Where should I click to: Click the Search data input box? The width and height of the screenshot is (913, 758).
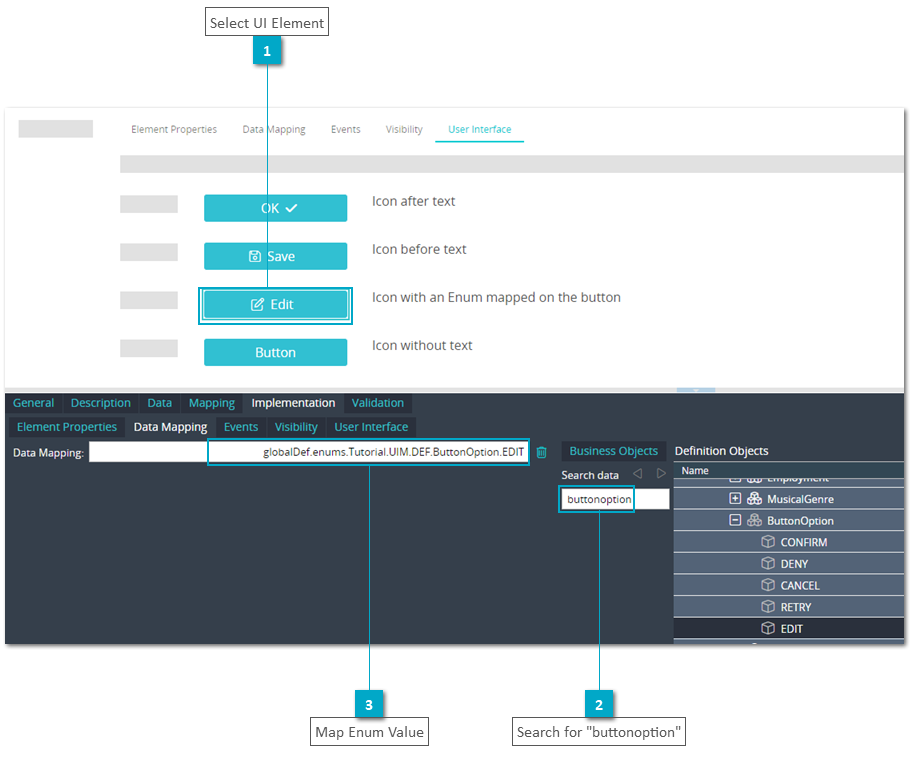[614, 499]
